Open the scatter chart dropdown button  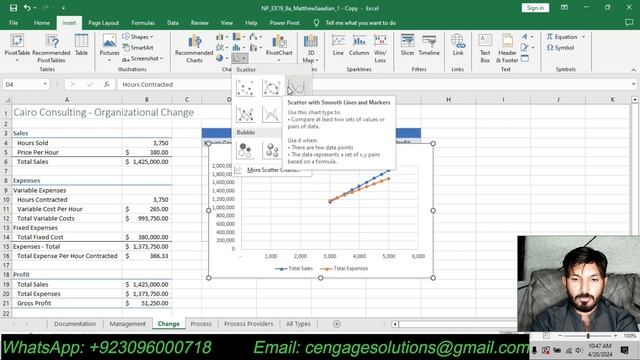point(240,58)
